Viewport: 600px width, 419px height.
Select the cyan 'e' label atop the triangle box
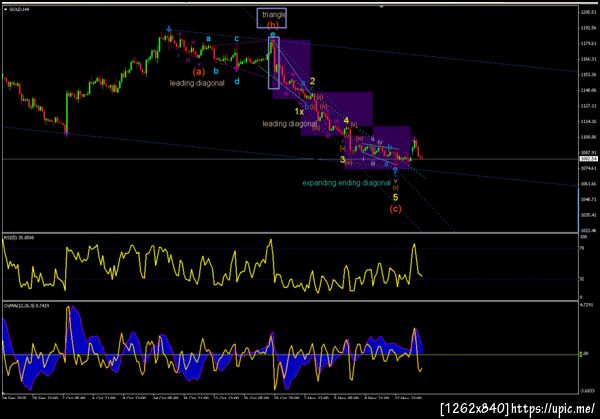click(272, 34)
